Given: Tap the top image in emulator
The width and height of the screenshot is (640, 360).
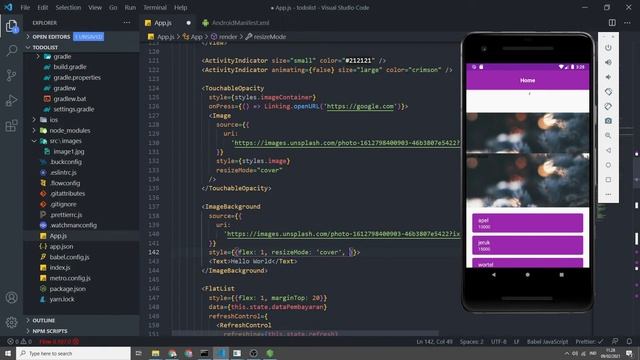Looking at the screenshot, I should click(x=527, y=133).
